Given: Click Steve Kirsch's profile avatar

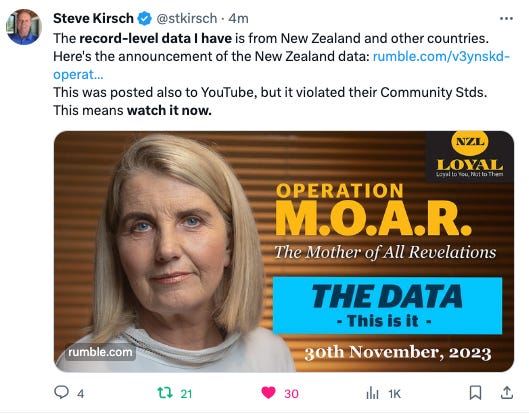Looking at the screenshot, I should [x=24, y=27].
